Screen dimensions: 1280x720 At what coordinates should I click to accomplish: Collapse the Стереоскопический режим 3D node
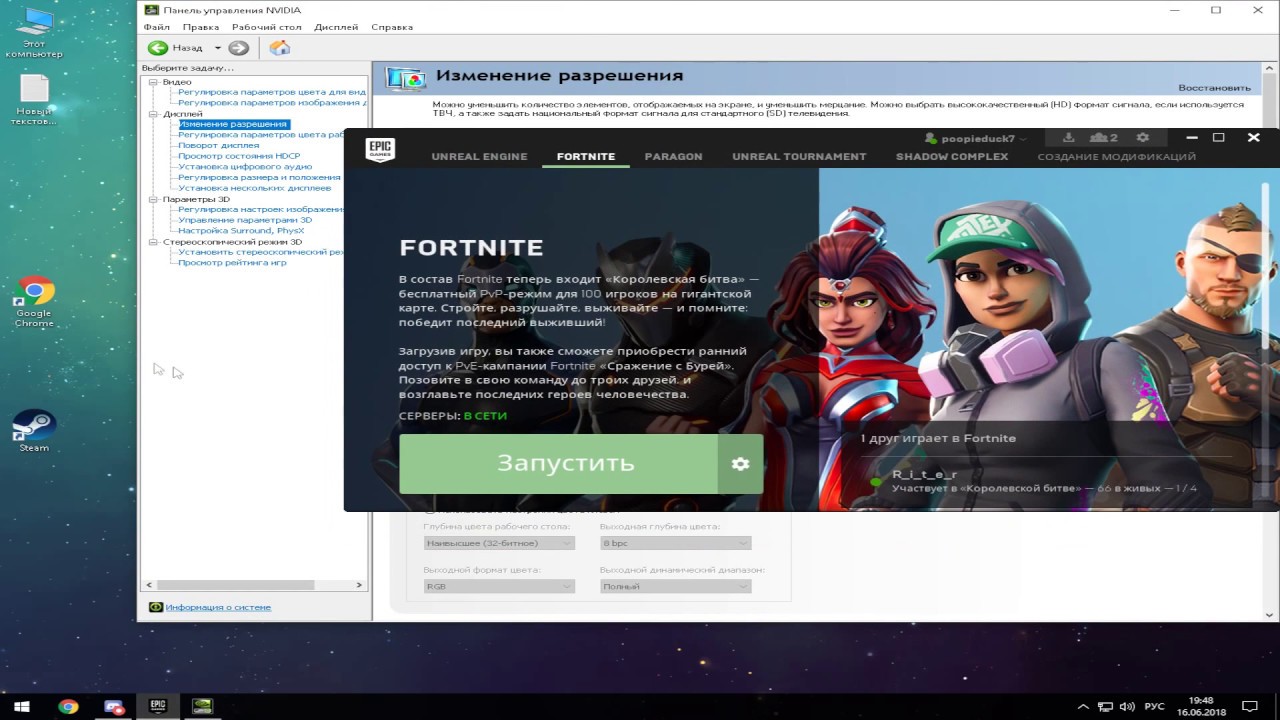(154, 242)
